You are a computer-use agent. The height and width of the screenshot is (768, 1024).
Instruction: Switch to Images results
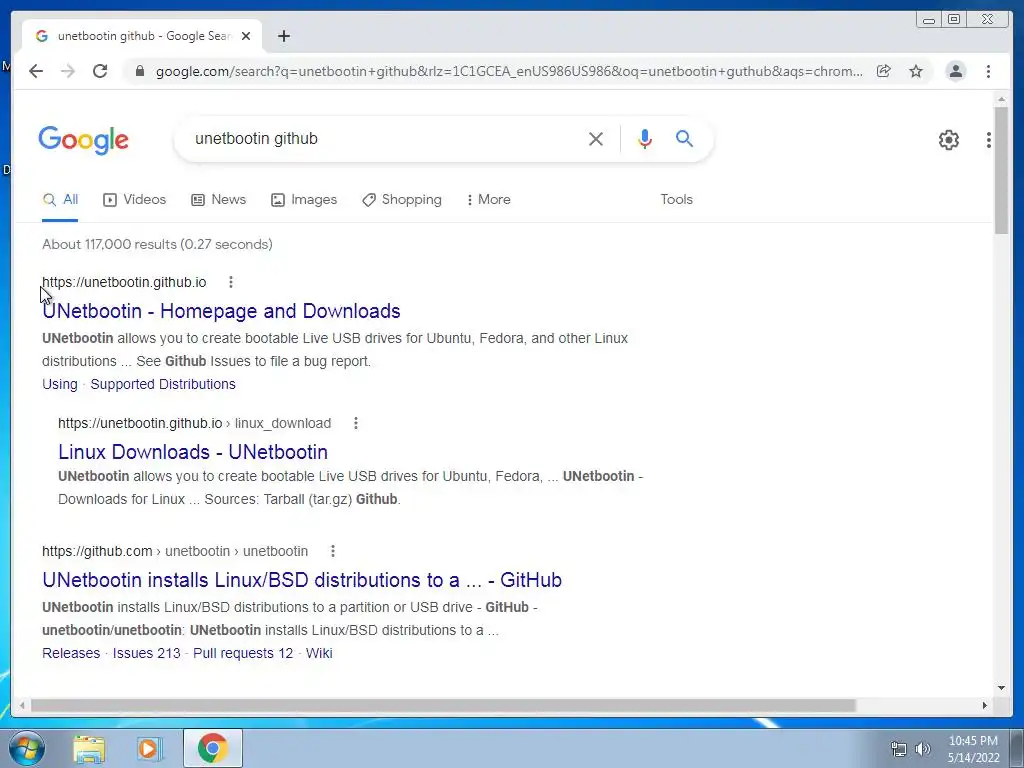pos(304,200)
